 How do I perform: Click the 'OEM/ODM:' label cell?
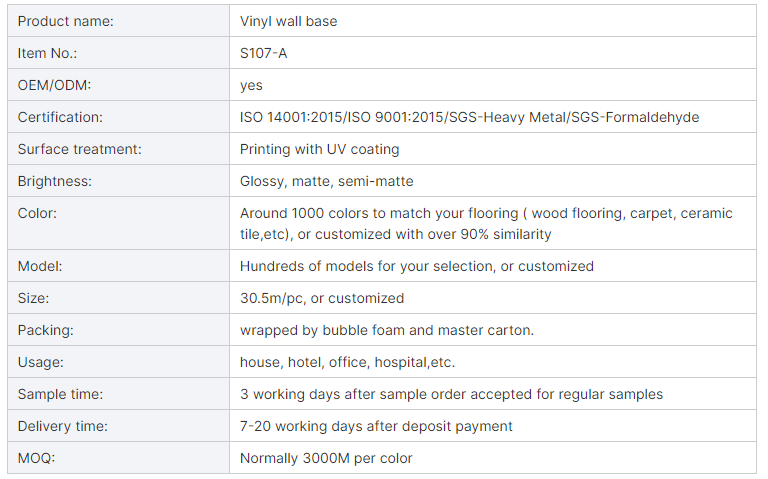click(55, 85)
